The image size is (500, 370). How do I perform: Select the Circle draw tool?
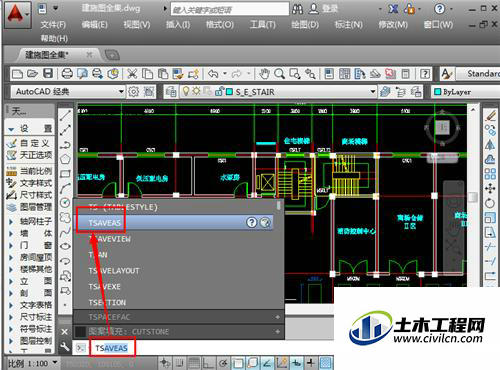65,202
